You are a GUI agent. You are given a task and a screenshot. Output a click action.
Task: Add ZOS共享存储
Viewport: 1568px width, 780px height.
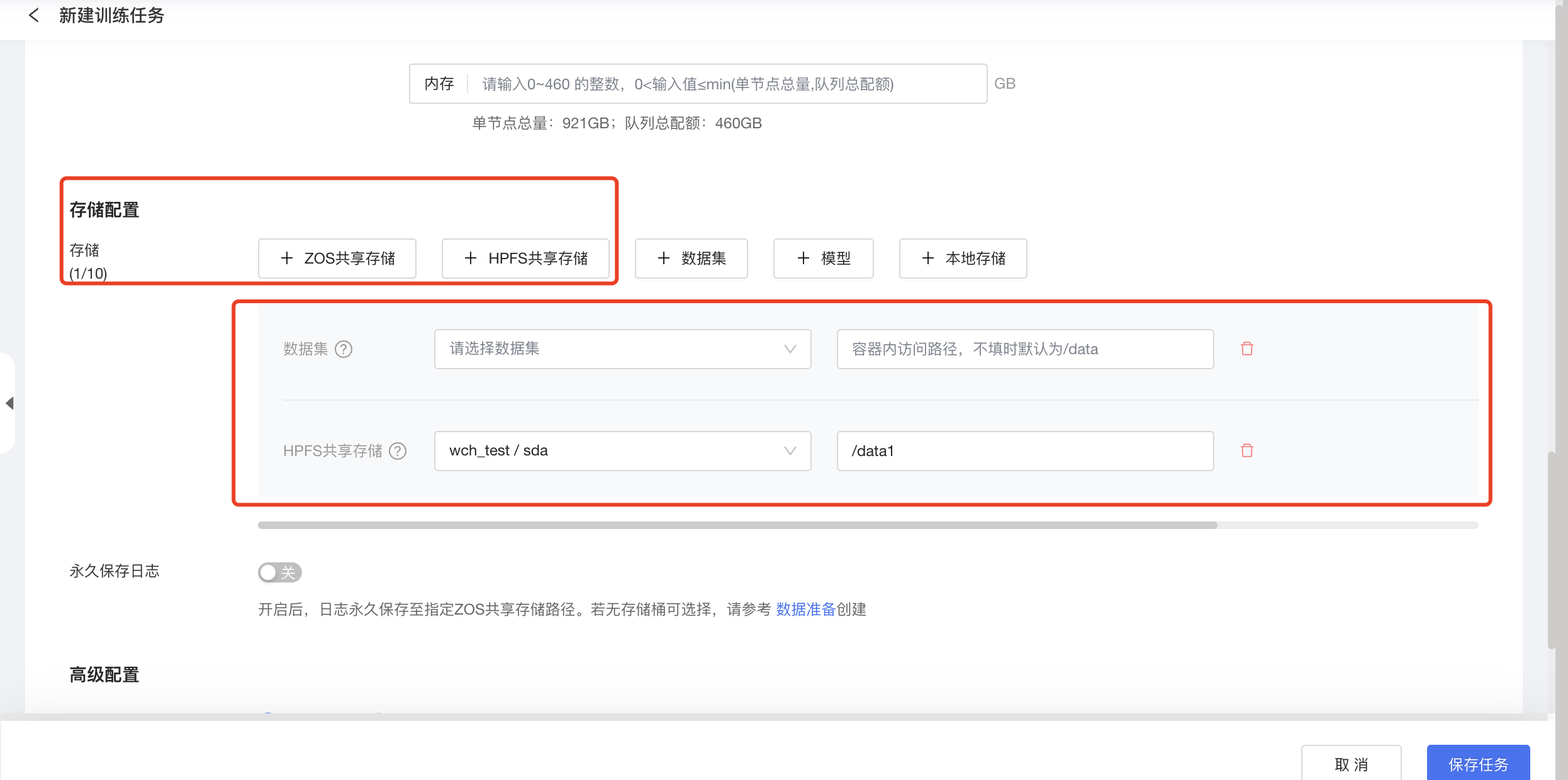point(337,259)
